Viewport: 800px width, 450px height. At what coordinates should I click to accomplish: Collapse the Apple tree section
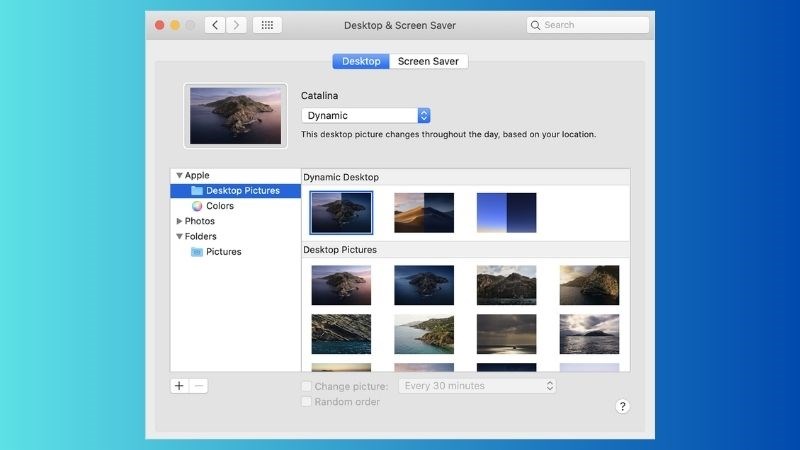point(179,175)
